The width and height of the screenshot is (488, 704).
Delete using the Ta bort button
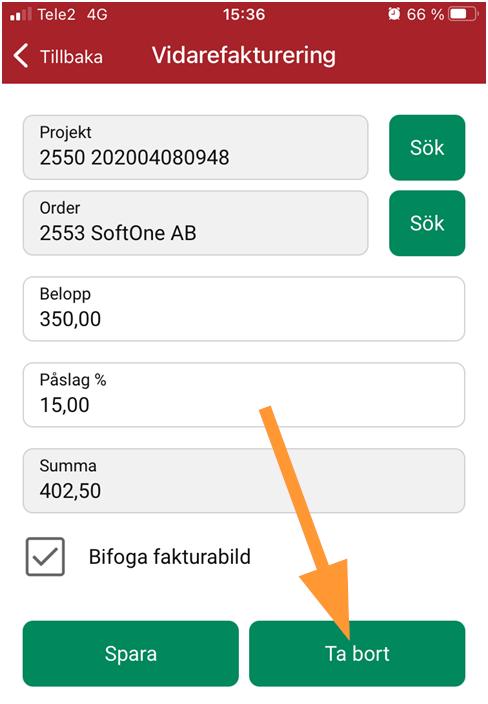coord(357,653)
